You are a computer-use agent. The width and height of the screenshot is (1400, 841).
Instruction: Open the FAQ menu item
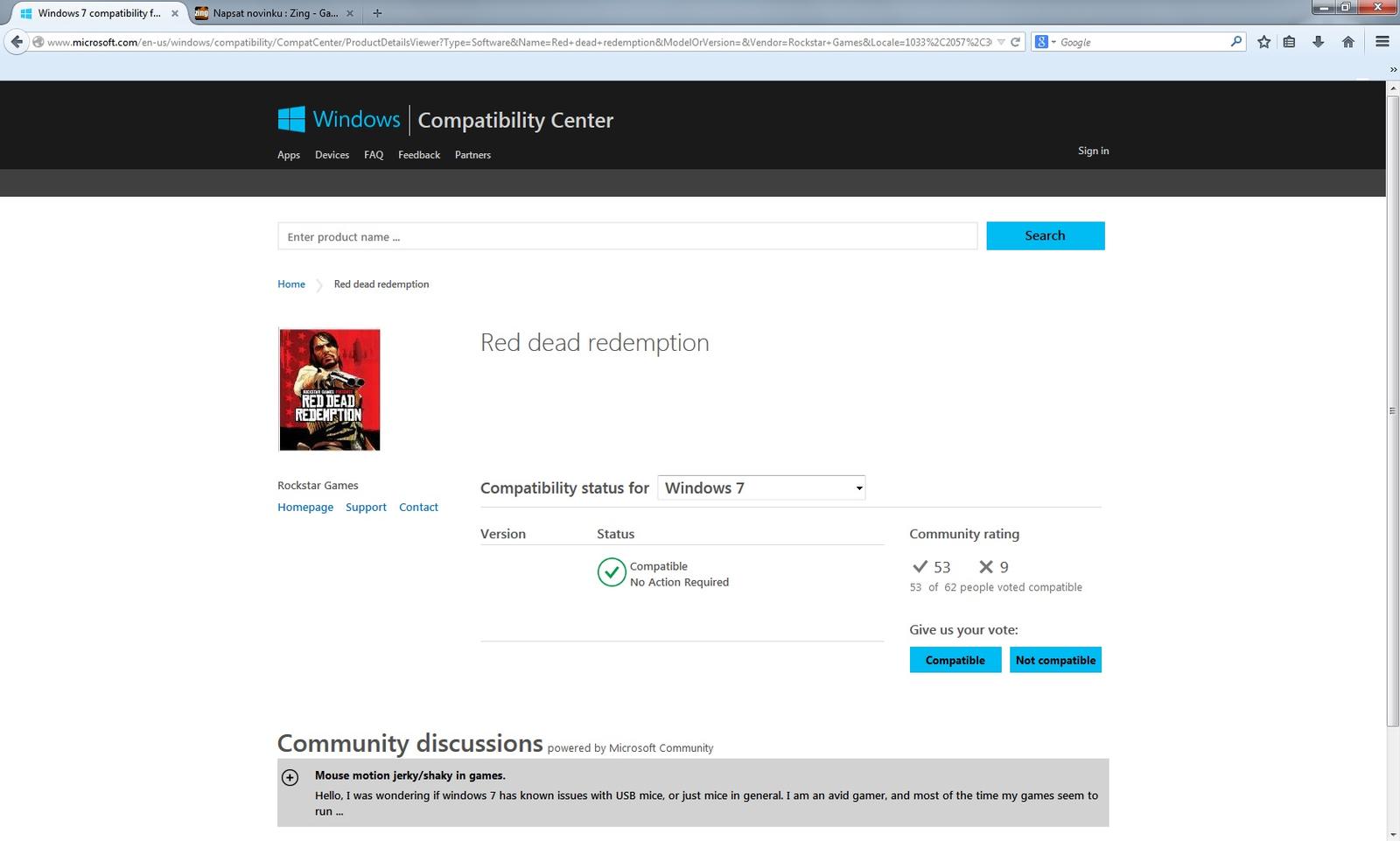(x=374, y=155)
